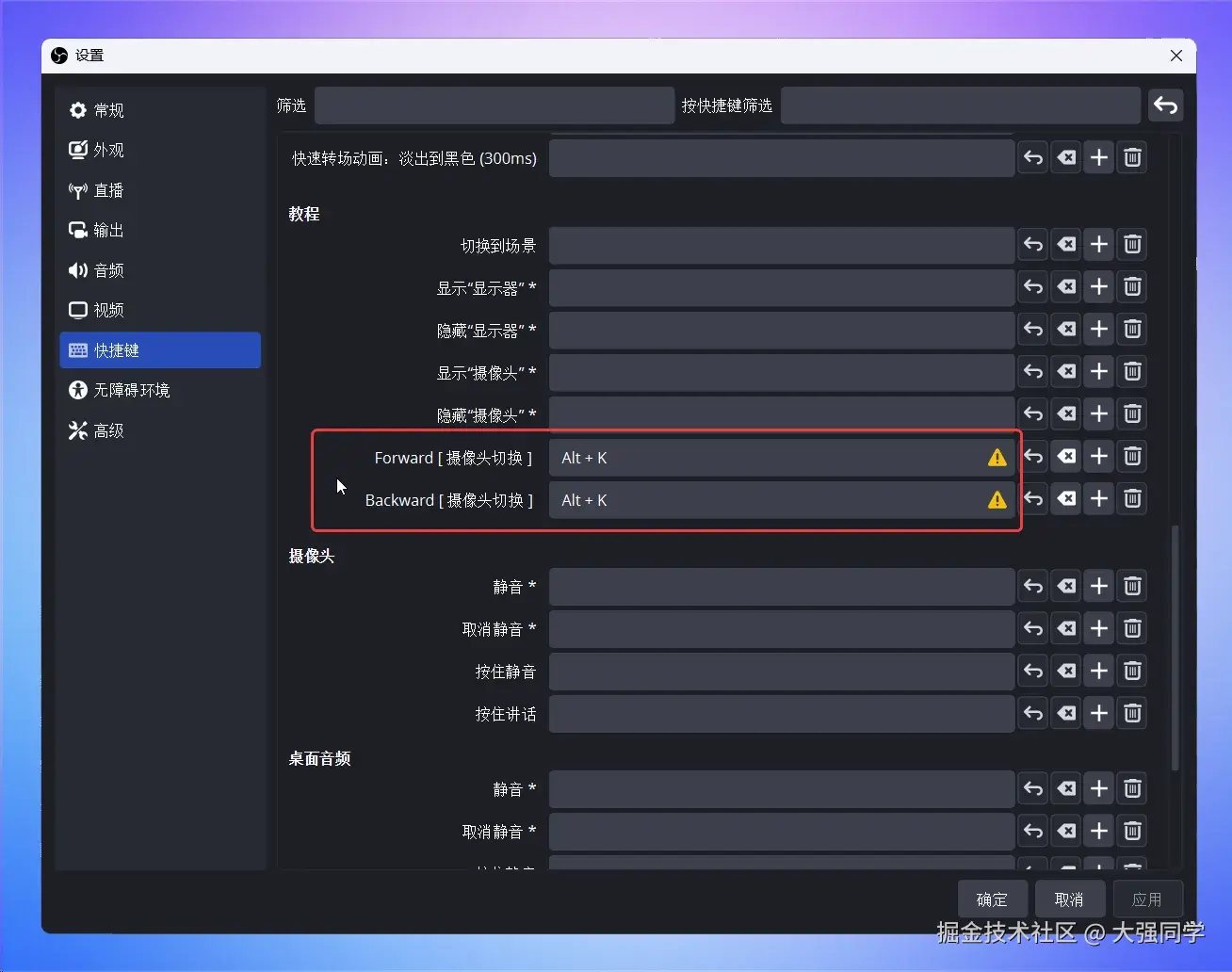1232x972 pixels.
Task: Clear the Forward 摄像头切换 hotkey binding
Action: click(1065, 457)
